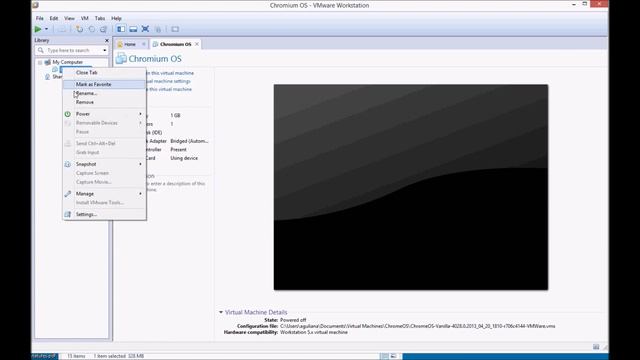Expand the Manage submenu
Screen dimensions: 640x360
click(104, 194)
